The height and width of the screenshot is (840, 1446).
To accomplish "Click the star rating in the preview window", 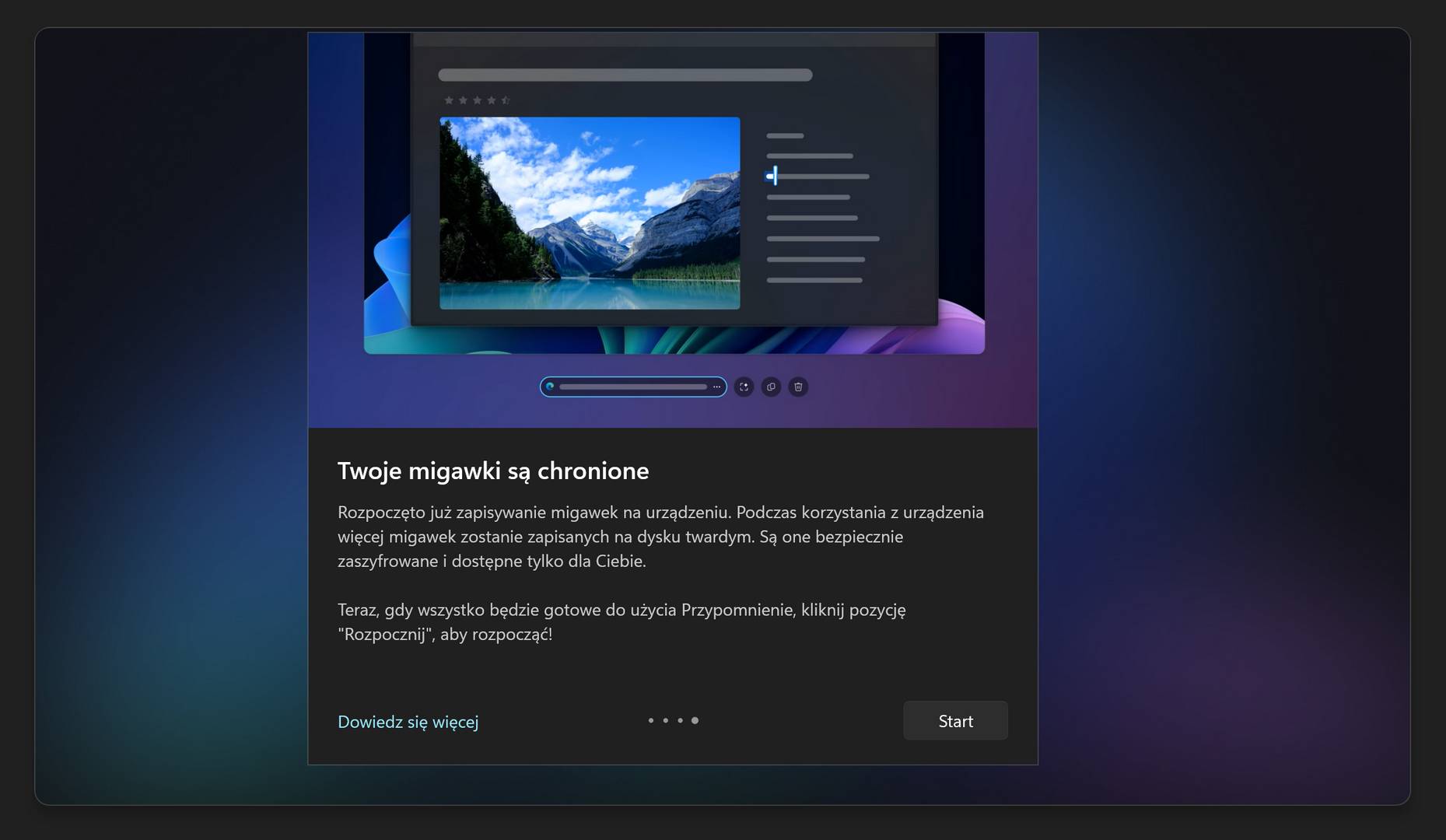I will [x=477, y=99].
